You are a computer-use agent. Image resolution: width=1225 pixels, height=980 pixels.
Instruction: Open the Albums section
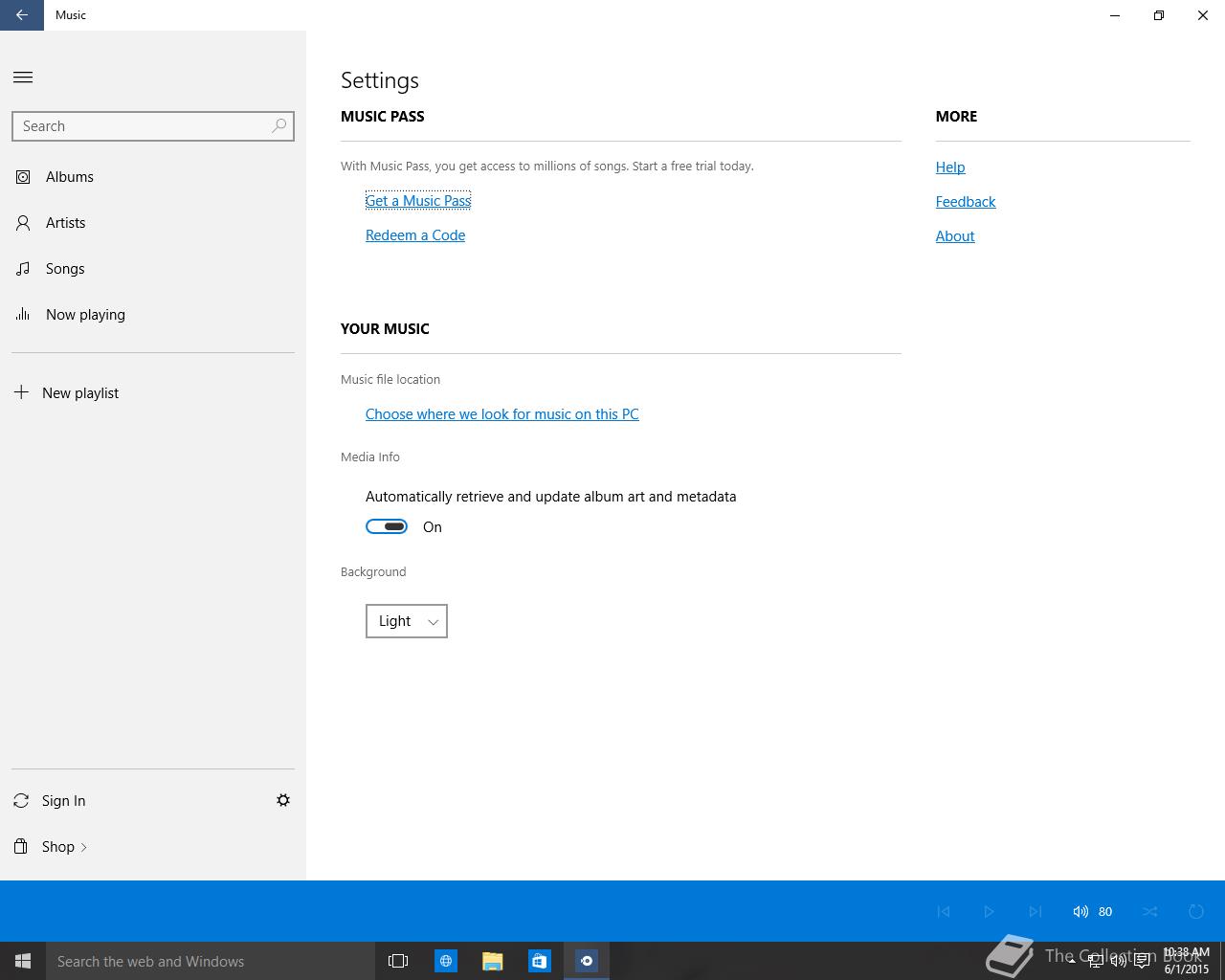click(x=153, y=177)
